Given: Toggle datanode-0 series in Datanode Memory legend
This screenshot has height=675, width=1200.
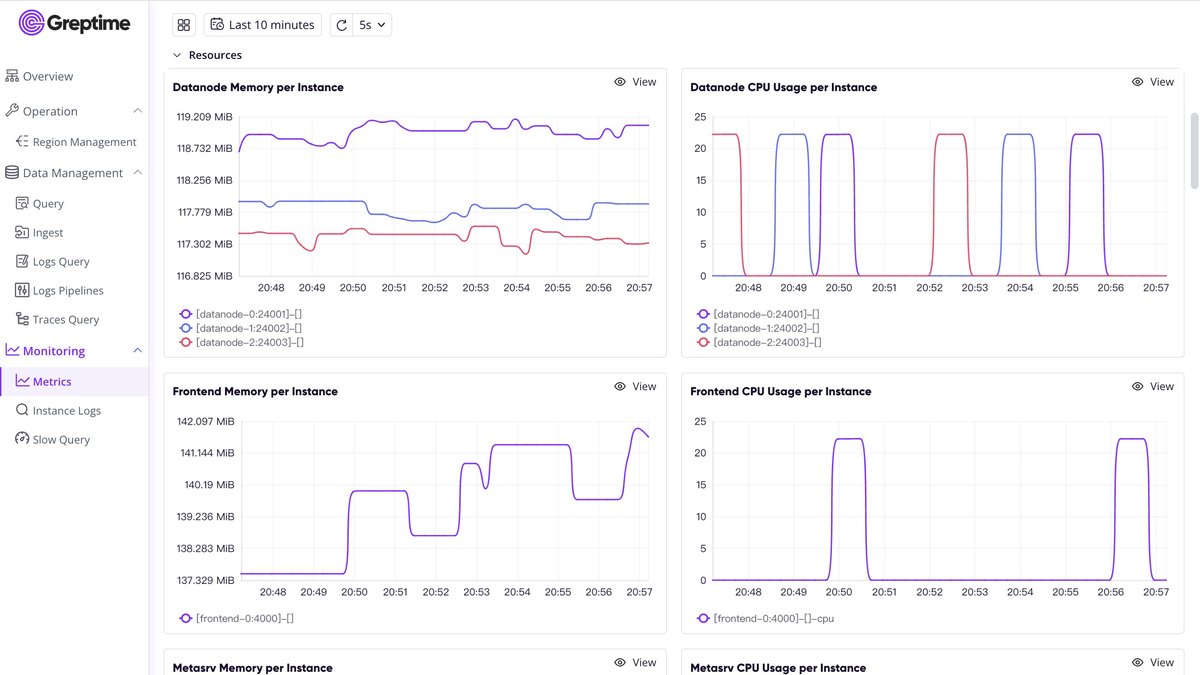Looking at the screenshot, I should tap(241, 314).
